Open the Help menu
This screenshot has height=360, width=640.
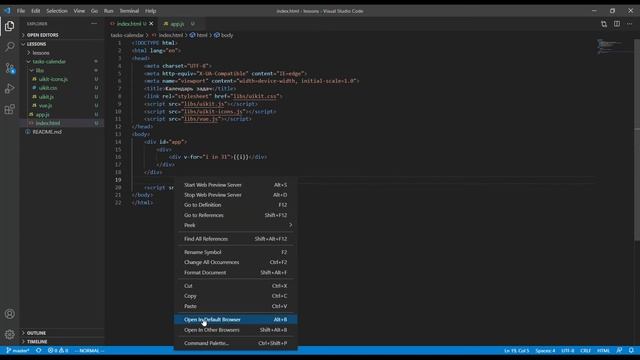[151, 11]
